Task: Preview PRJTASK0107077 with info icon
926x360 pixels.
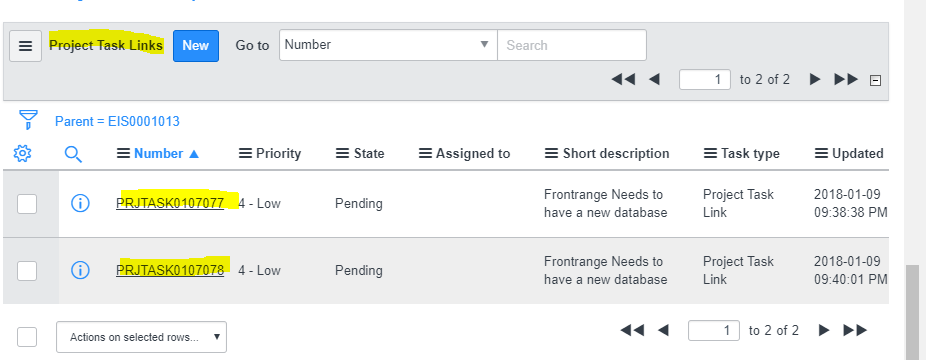Action: click(80, 204)
